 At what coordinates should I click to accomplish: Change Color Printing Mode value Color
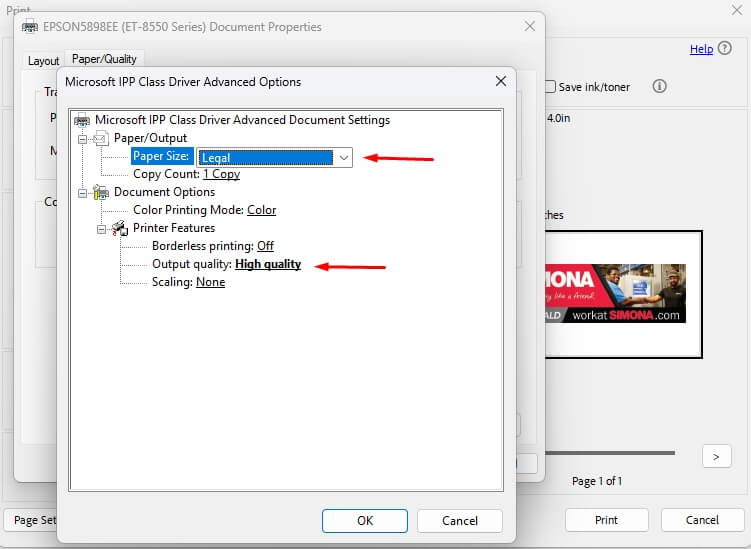tap(262, 210)
